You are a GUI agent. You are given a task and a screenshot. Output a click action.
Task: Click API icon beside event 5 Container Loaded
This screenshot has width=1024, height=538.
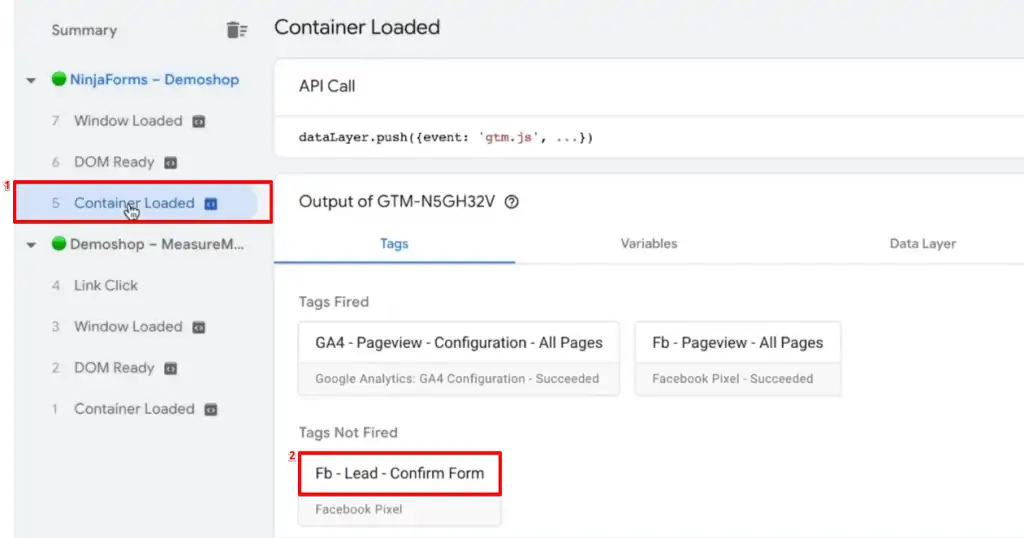pyautogui.click(x=210, y=204)
